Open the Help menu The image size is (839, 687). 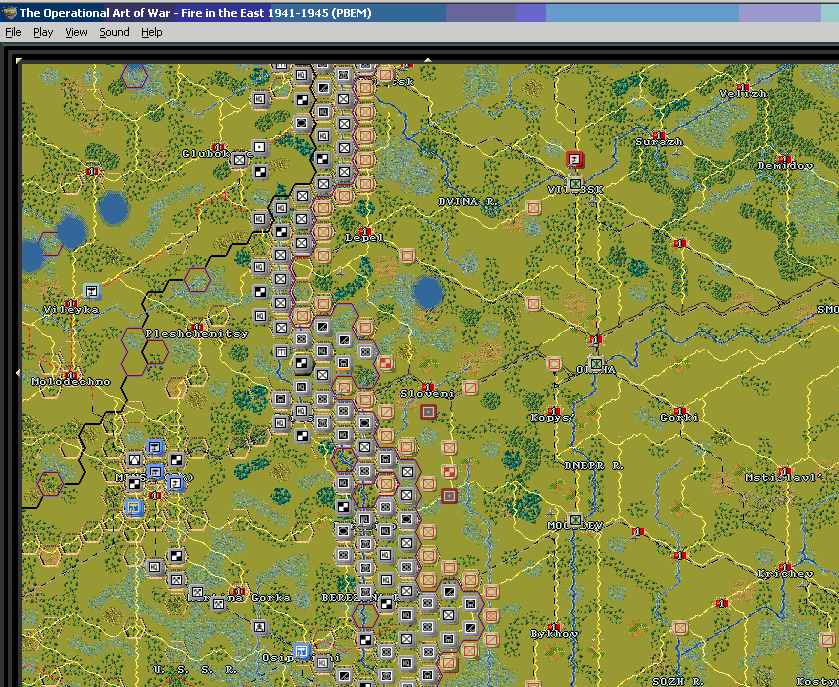pos(151,32)
